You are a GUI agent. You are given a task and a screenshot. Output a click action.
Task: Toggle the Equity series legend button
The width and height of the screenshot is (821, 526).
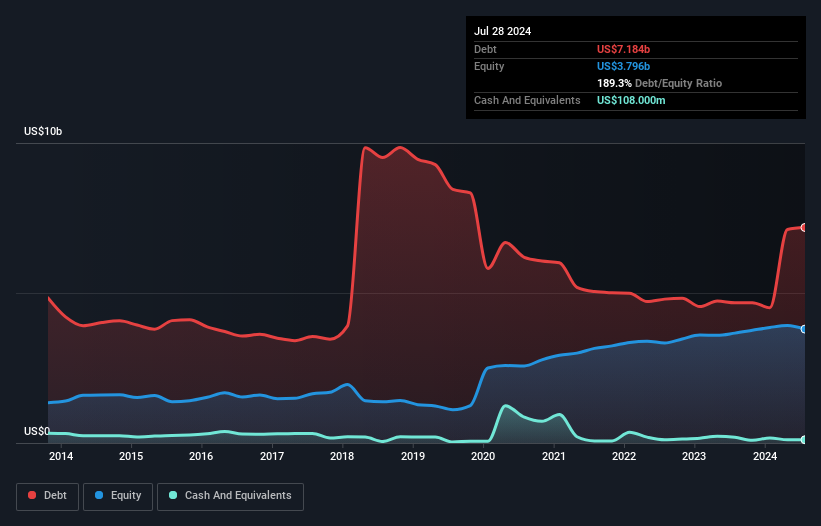click(118, 496)
